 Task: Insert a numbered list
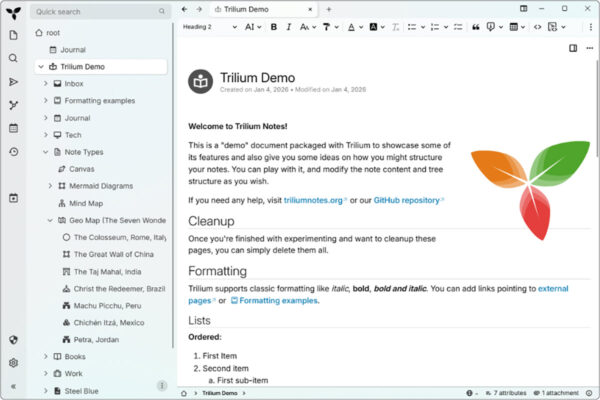[x=435, y=27]
